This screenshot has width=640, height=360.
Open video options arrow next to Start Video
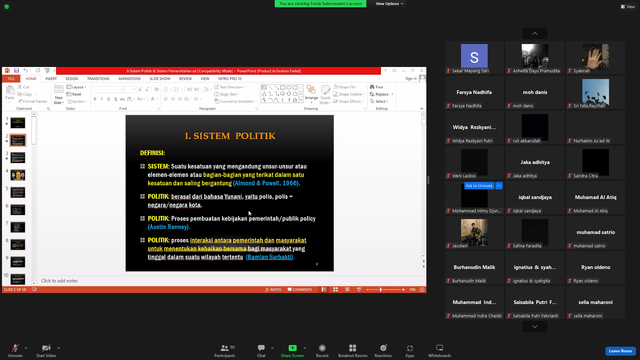pos(58,348)
